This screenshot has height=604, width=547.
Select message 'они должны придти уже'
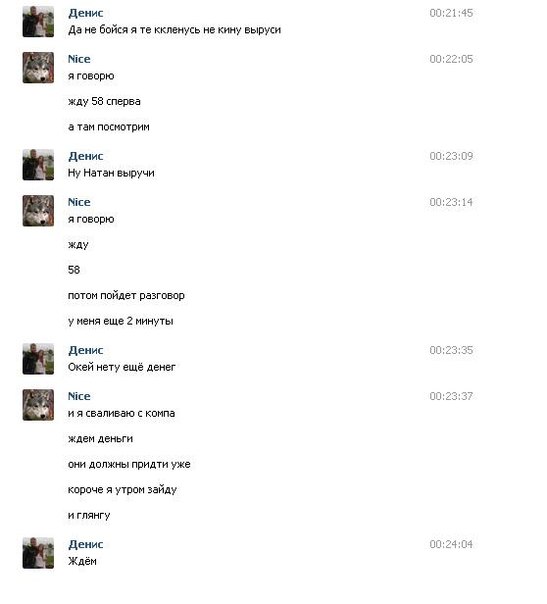[x=129, y=465]
